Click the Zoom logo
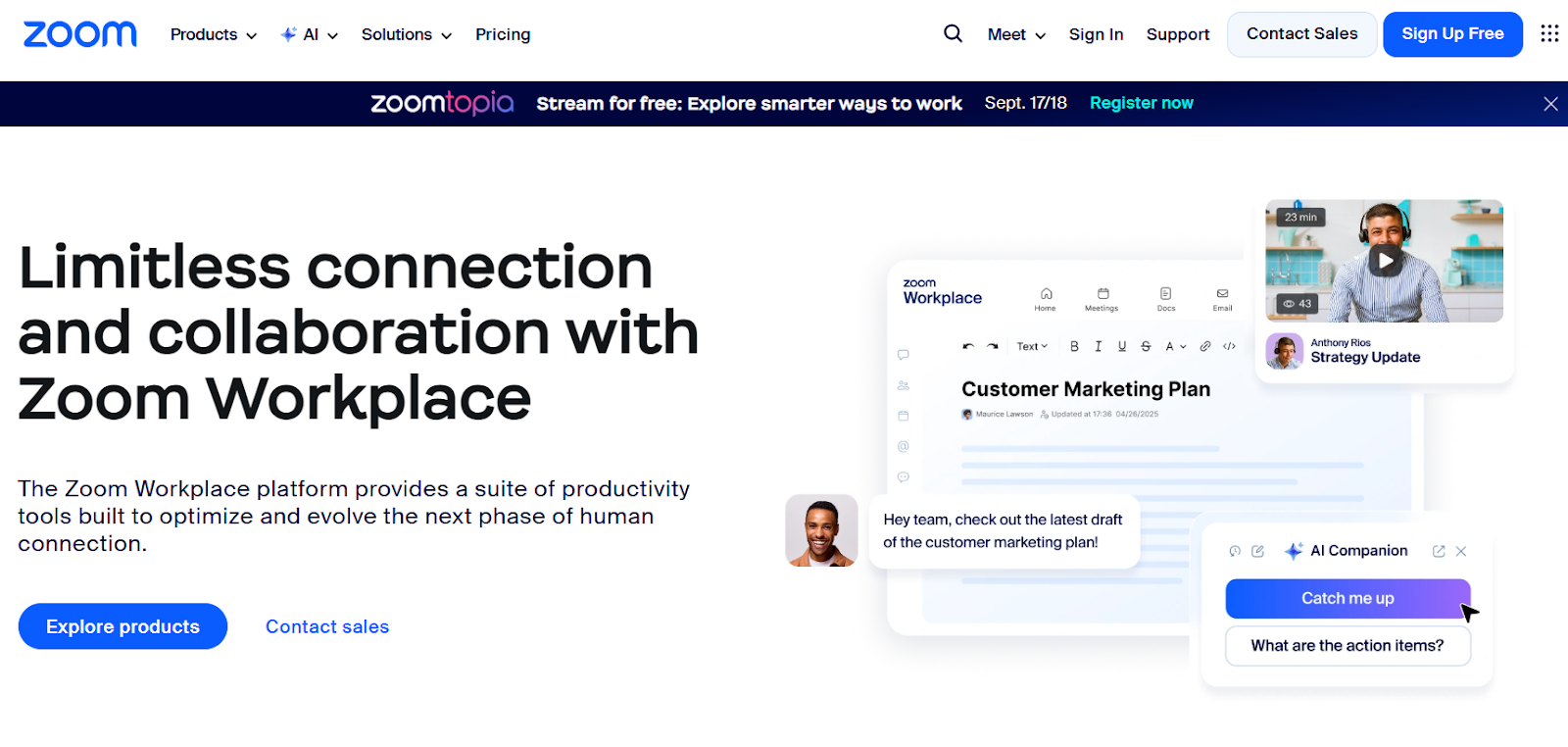 (80, 34)
